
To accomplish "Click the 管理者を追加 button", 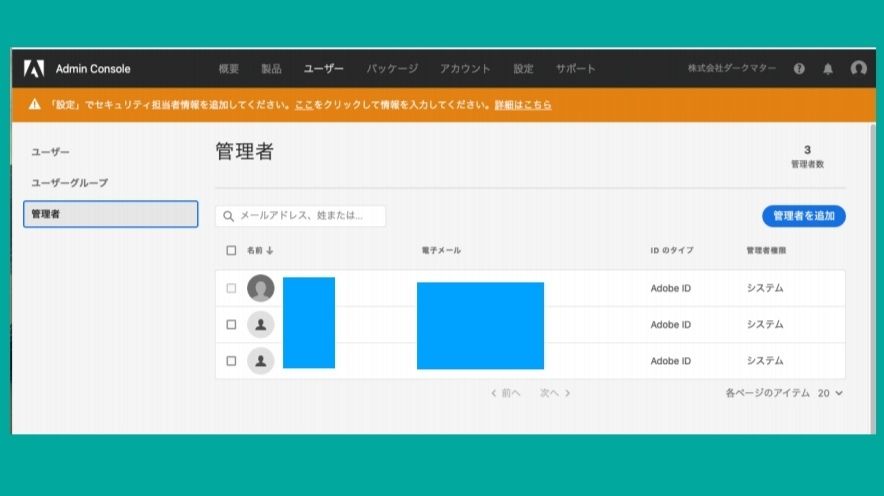I will click(x=803, y=216).
